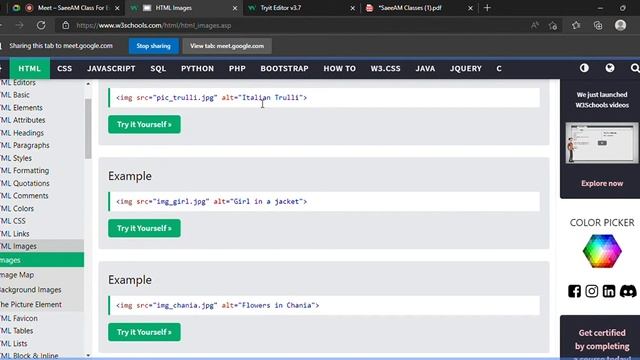The image size is (640, 360).
Task: Close the Meet SaeeAM Class tab
Action: coord(117,8)
